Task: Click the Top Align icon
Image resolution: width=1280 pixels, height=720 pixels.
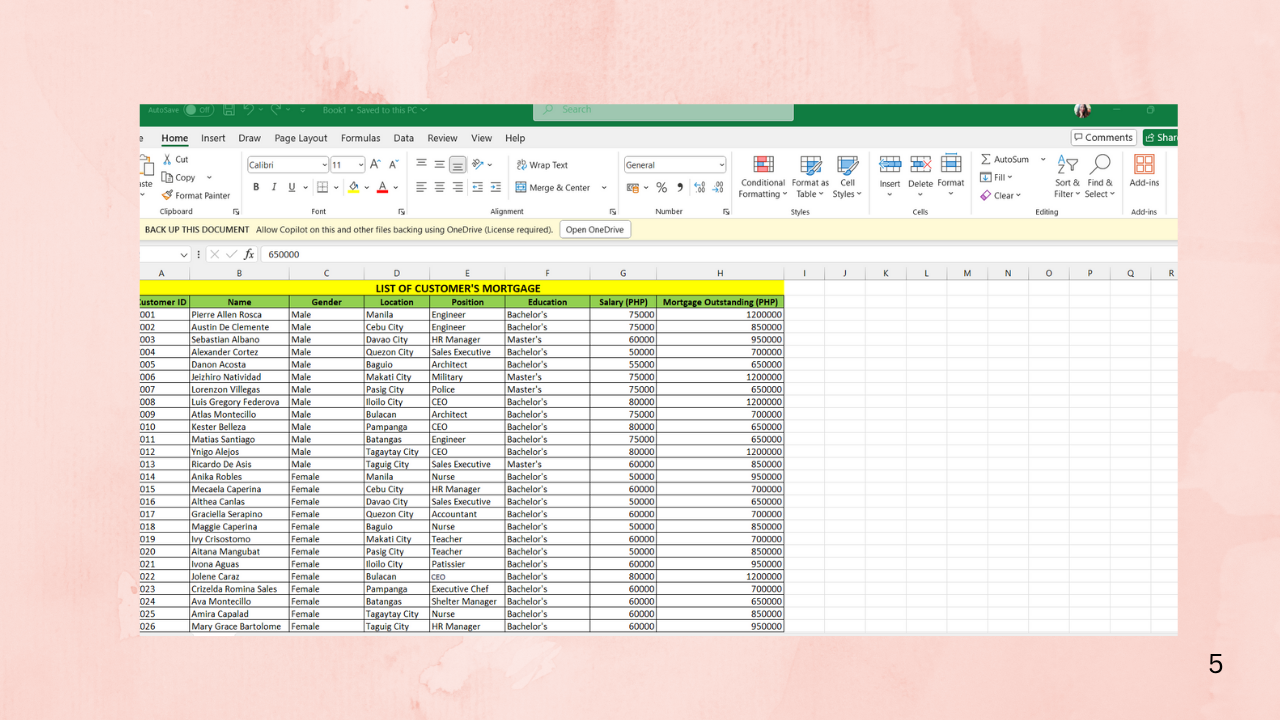Action: pos(422,165)
